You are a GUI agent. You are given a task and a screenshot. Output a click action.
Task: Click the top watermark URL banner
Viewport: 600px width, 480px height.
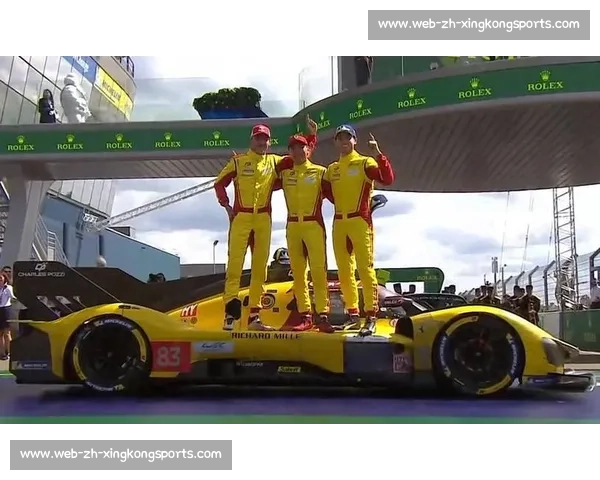tap(479, 24)
